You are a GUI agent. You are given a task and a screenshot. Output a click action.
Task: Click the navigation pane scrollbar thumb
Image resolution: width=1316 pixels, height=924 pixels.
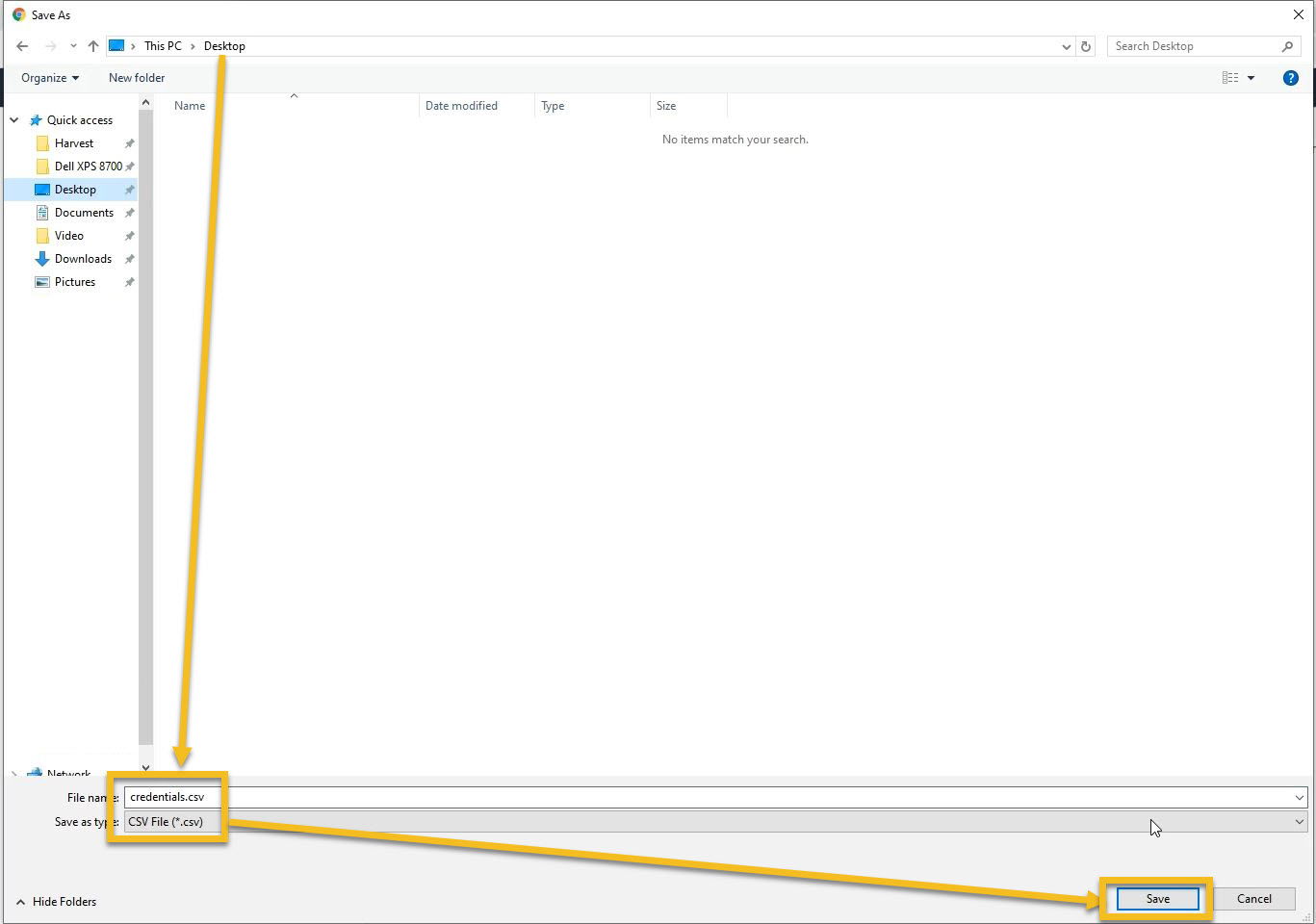(x=145, y=426)
